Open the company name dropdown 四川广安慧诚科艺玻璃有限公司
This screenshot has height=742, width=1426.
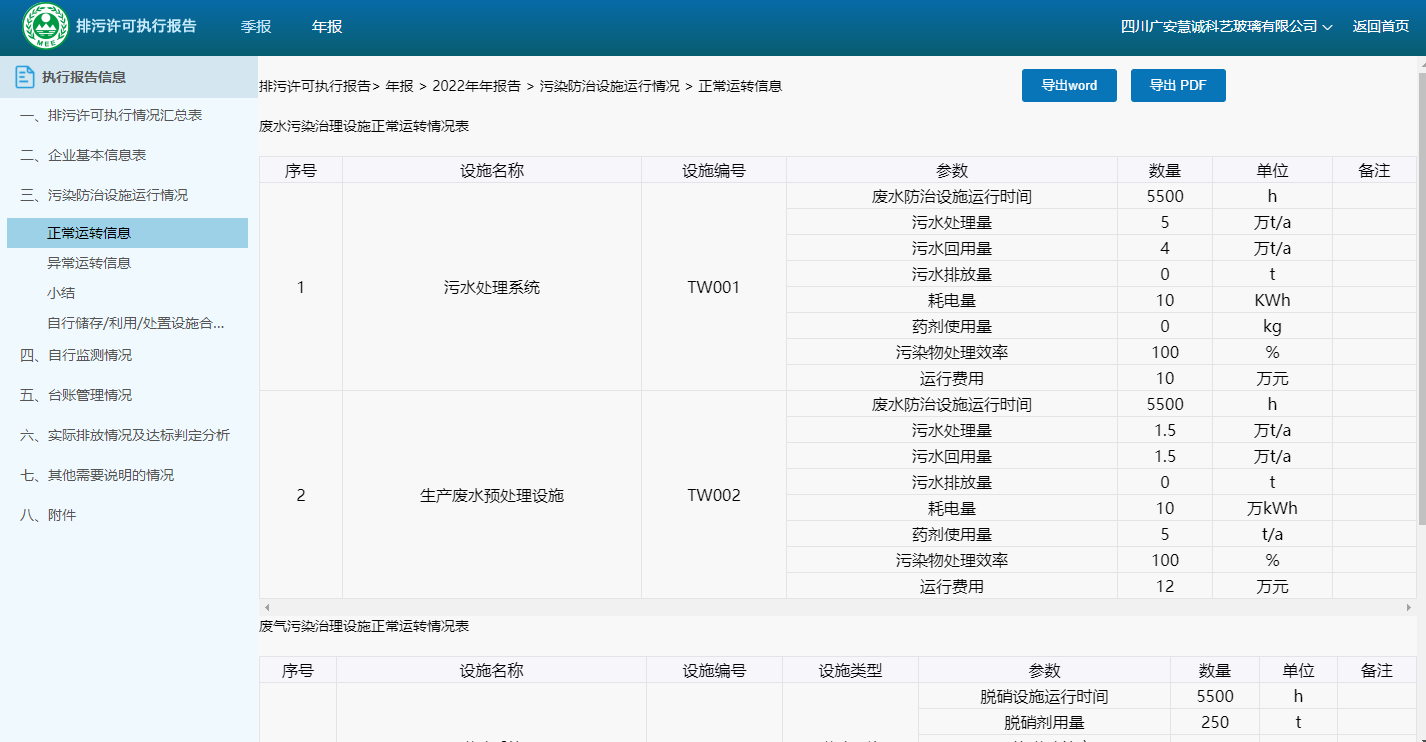coord(1226,27)
